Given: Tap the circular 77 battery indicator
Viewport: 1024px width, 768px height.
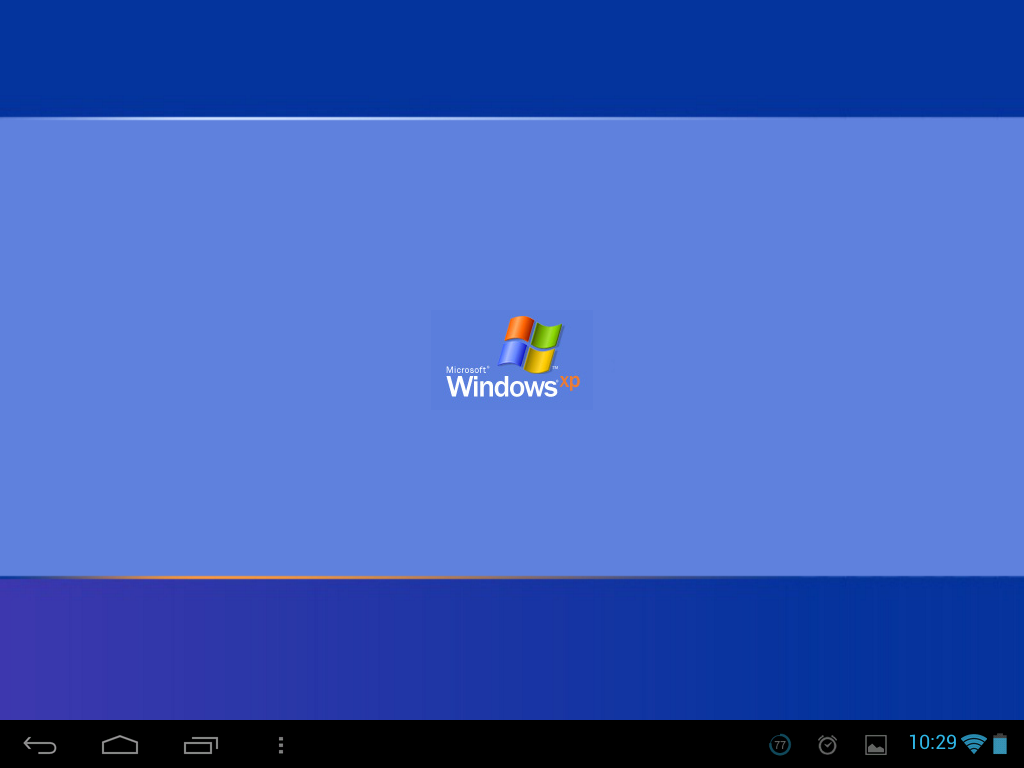Looking at the screenshot, I should (780, 744).
